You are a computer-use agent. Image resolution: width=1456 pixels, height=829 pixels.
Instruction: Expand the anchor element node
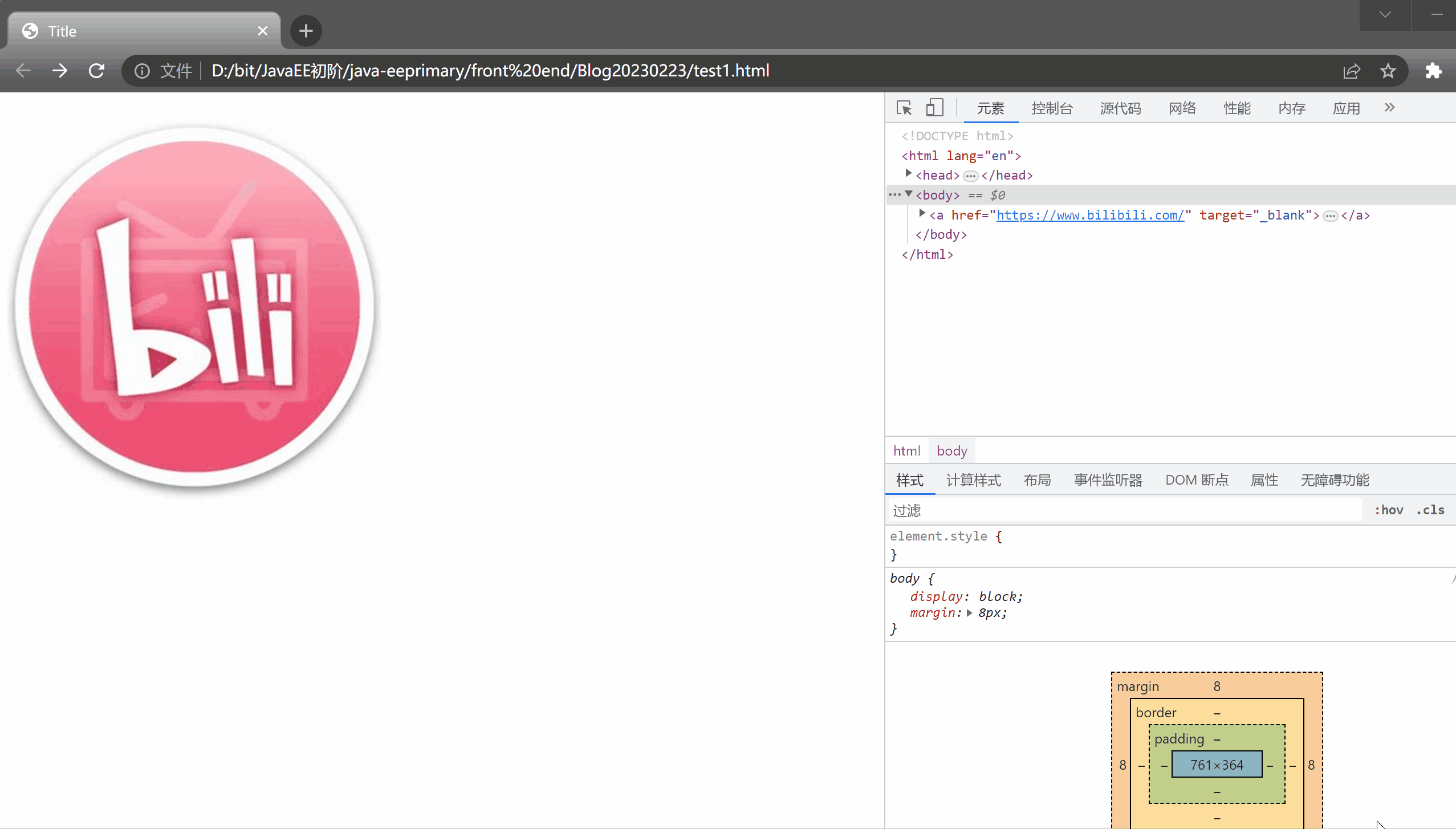[x=922, y=213]
